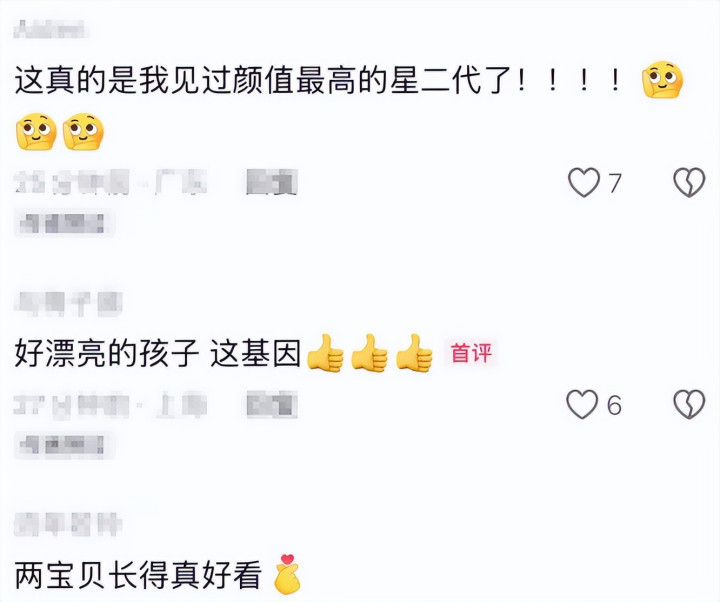Tap the blurred pill button below the 星二代 comment
This screenshot has height=602, width=720.
(x=64, y=223)
